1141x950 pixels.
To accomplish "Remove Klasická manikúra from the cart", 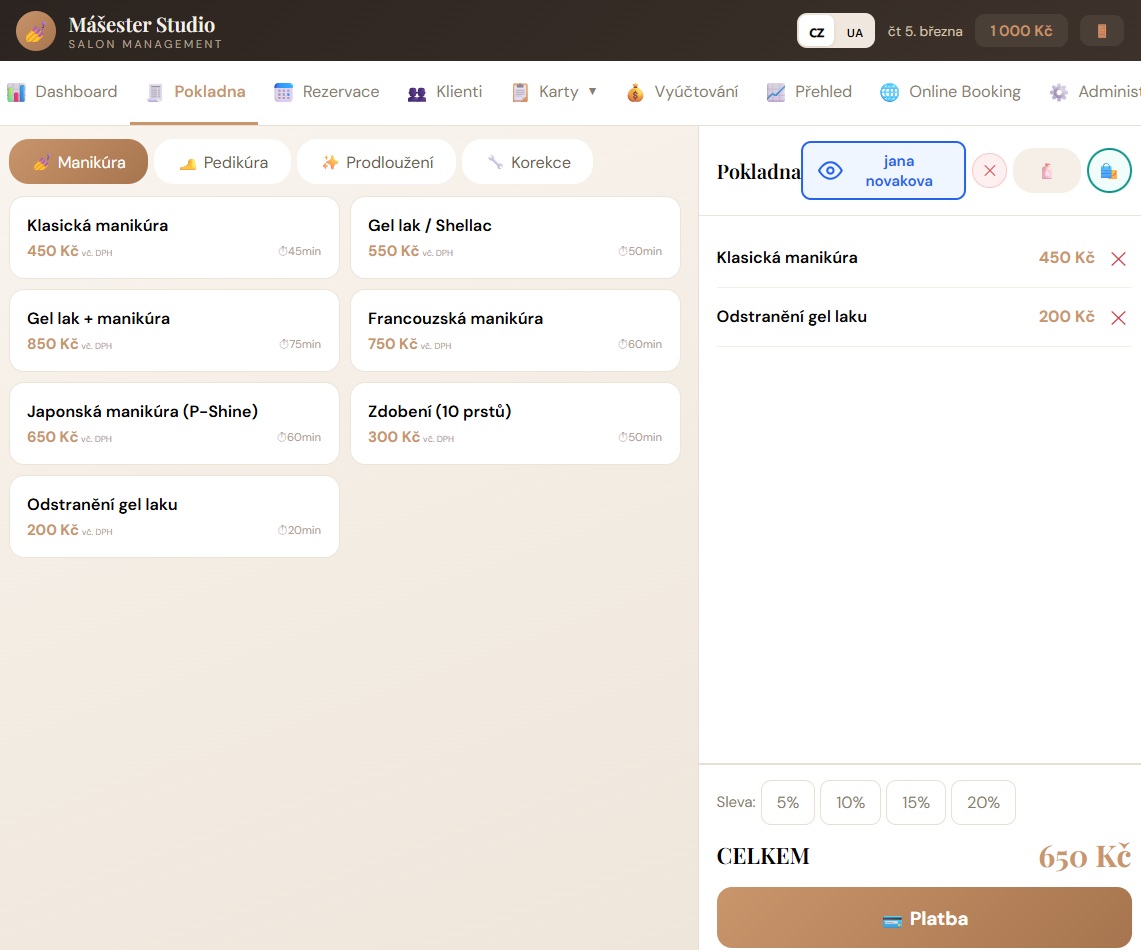I will [x=1118, y=259].
